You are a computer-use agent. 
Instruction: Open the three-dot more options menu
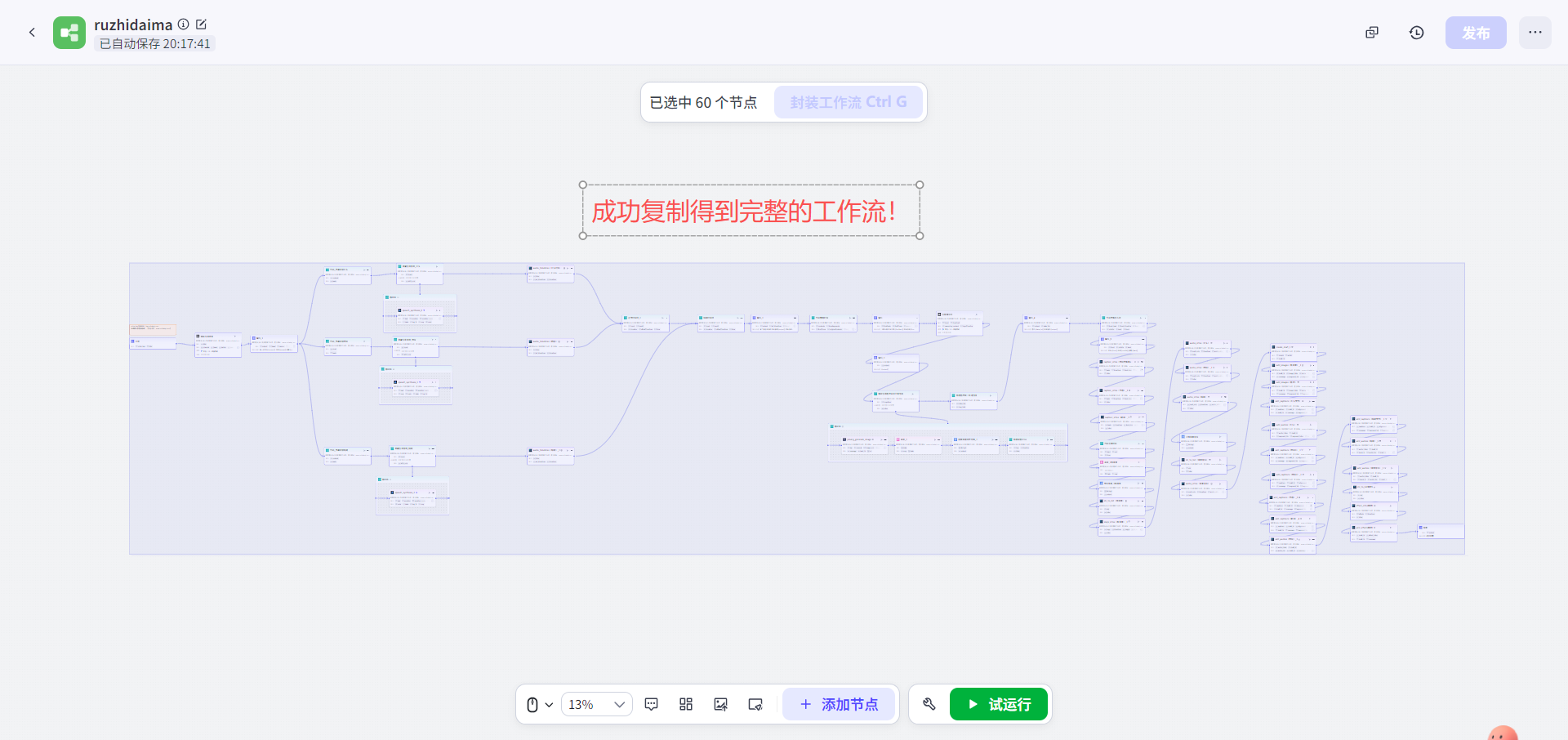[1535, 33]
